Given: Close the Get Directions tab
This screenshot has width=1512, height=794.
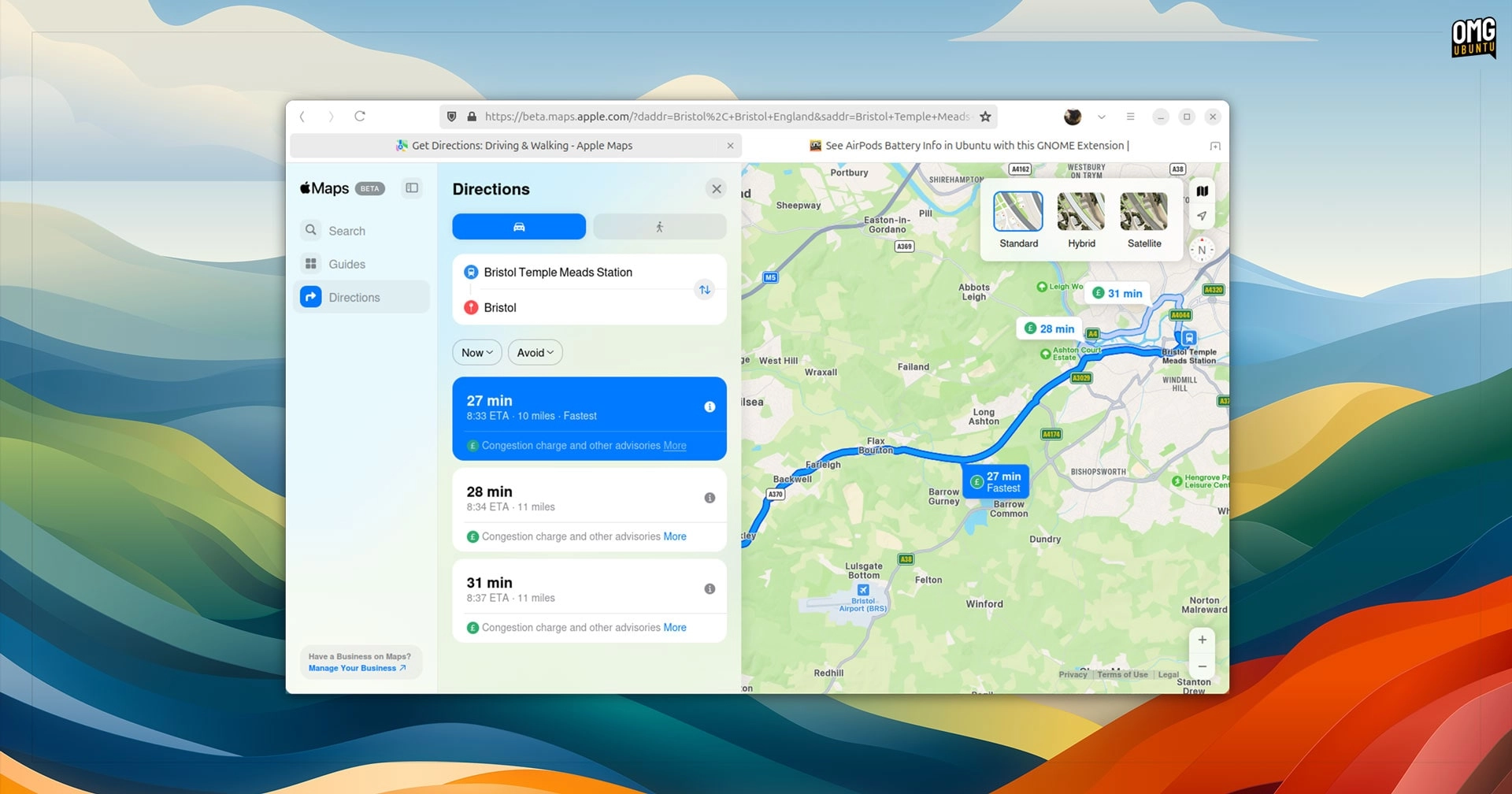Looking at the screenshot, I should point(730,146).
